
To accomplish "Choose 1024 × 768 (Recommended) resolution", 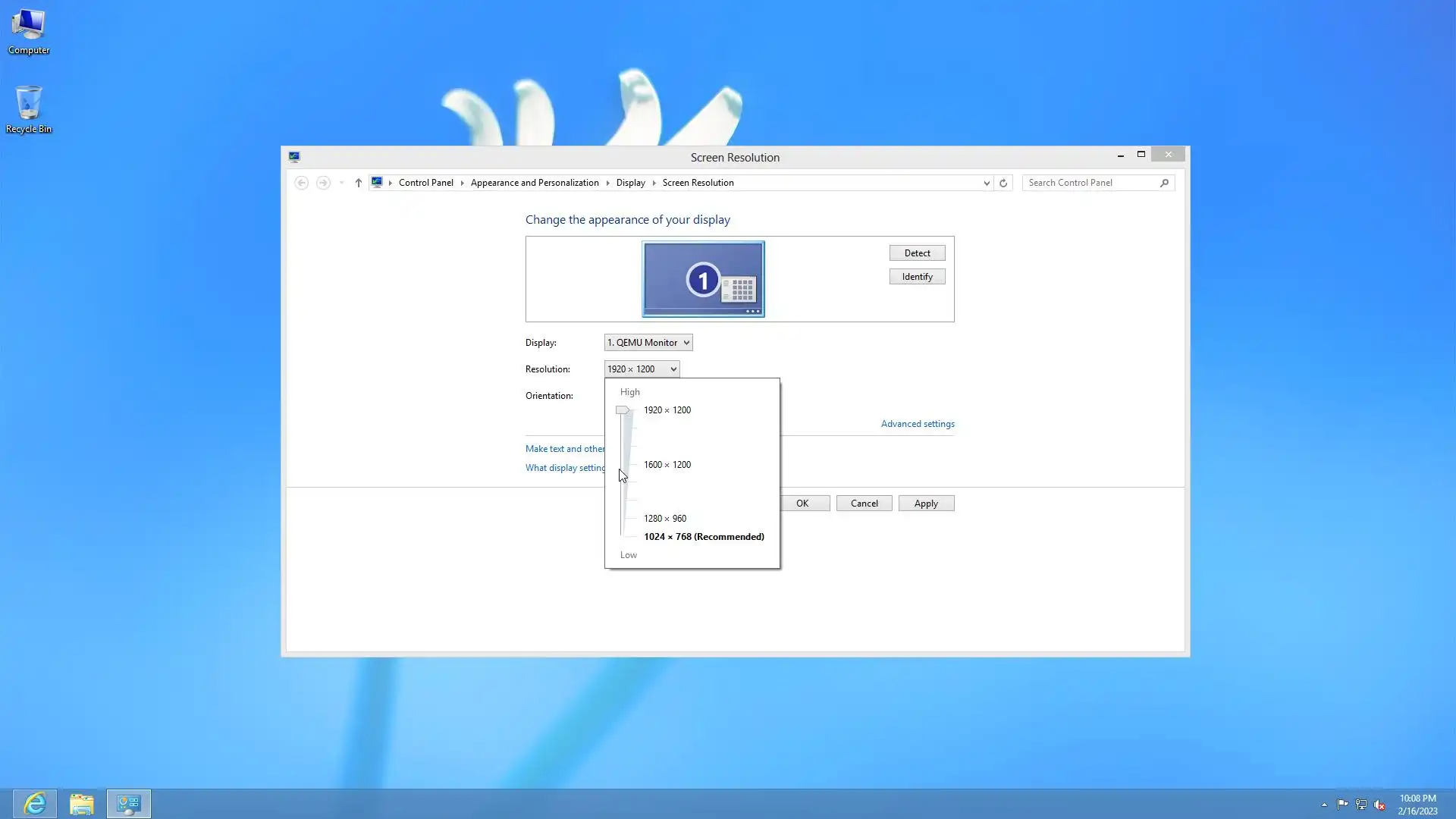I will pyautogui.click(x=703, y=537).
